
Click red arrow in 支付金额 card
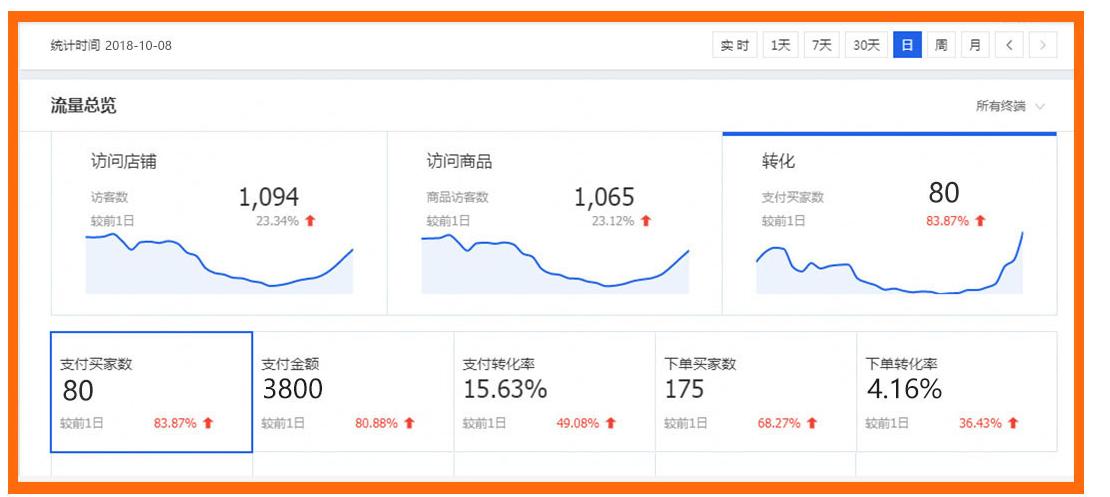409,423
